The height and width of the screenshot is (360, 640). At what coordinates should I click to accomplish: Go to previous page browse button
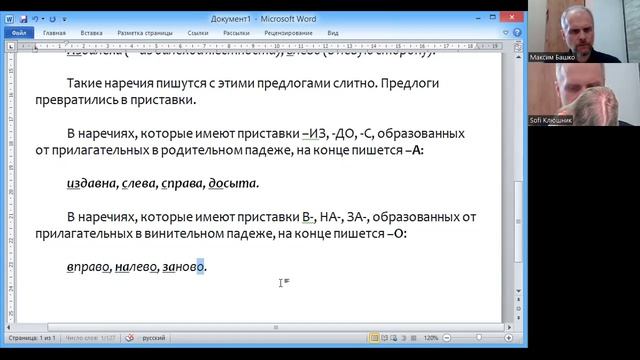pyautogui.click(x=518, y=300)
